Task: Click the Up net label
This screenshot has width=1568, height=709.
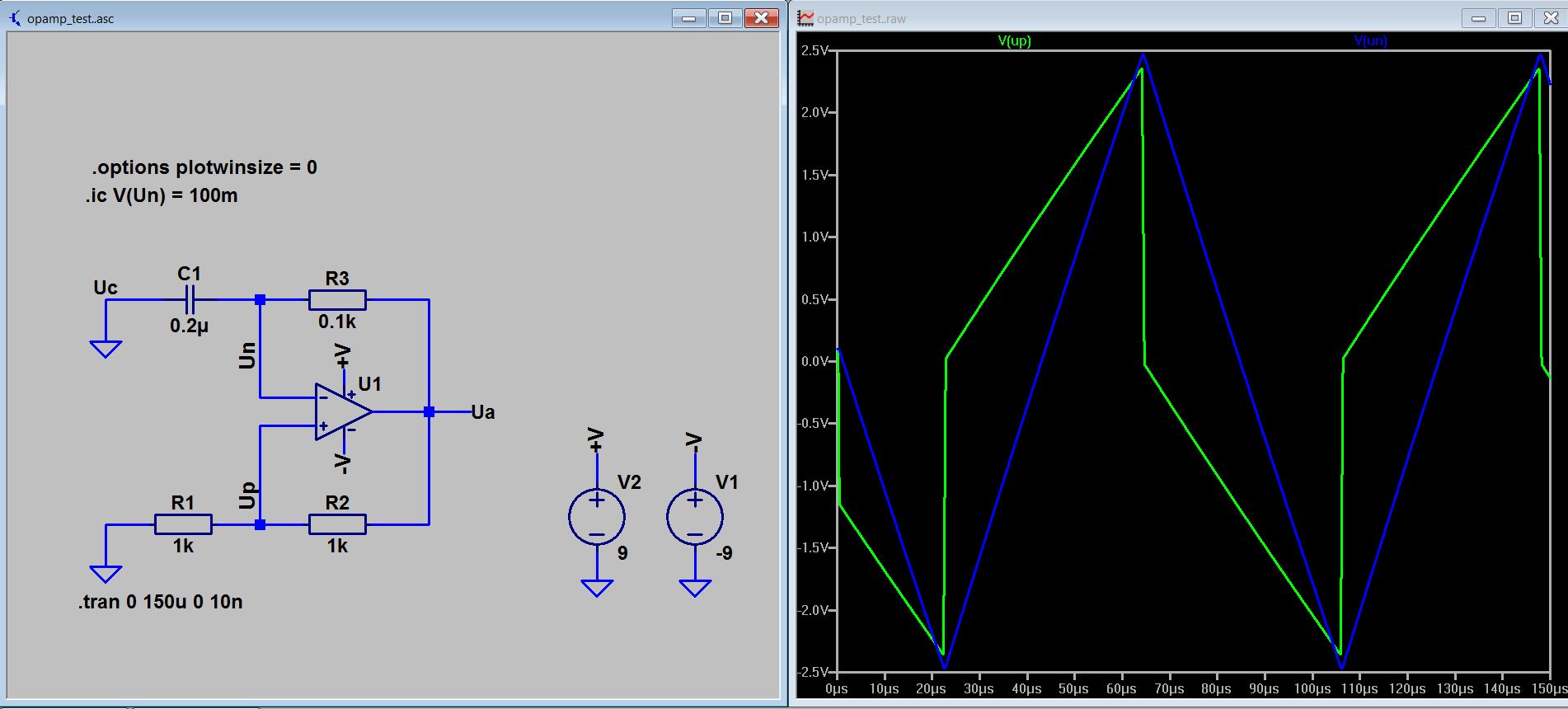Action: [246, 496]
